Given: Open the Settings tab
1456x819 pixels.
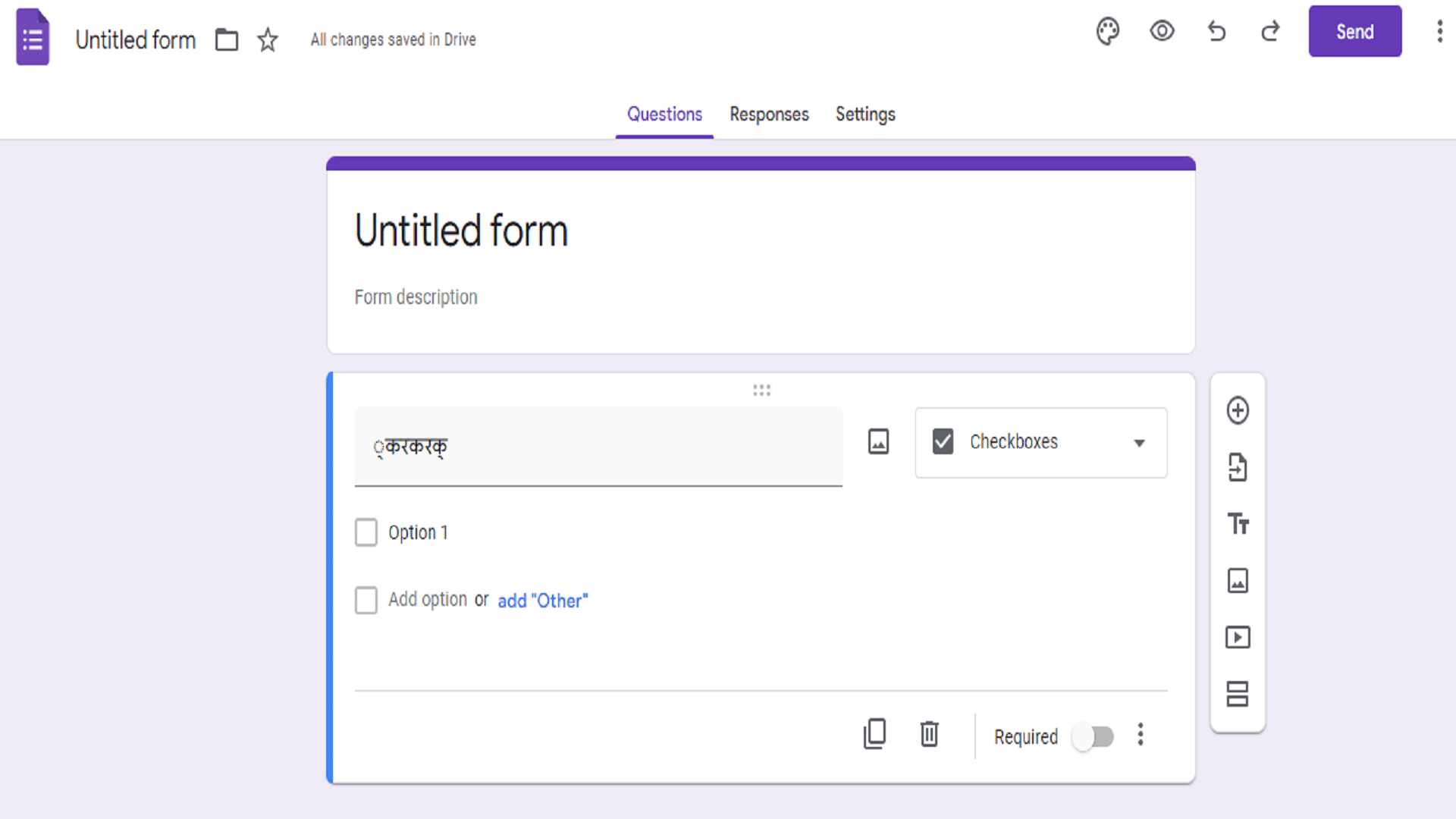Looking at the screenshot, I should point(865,115).
